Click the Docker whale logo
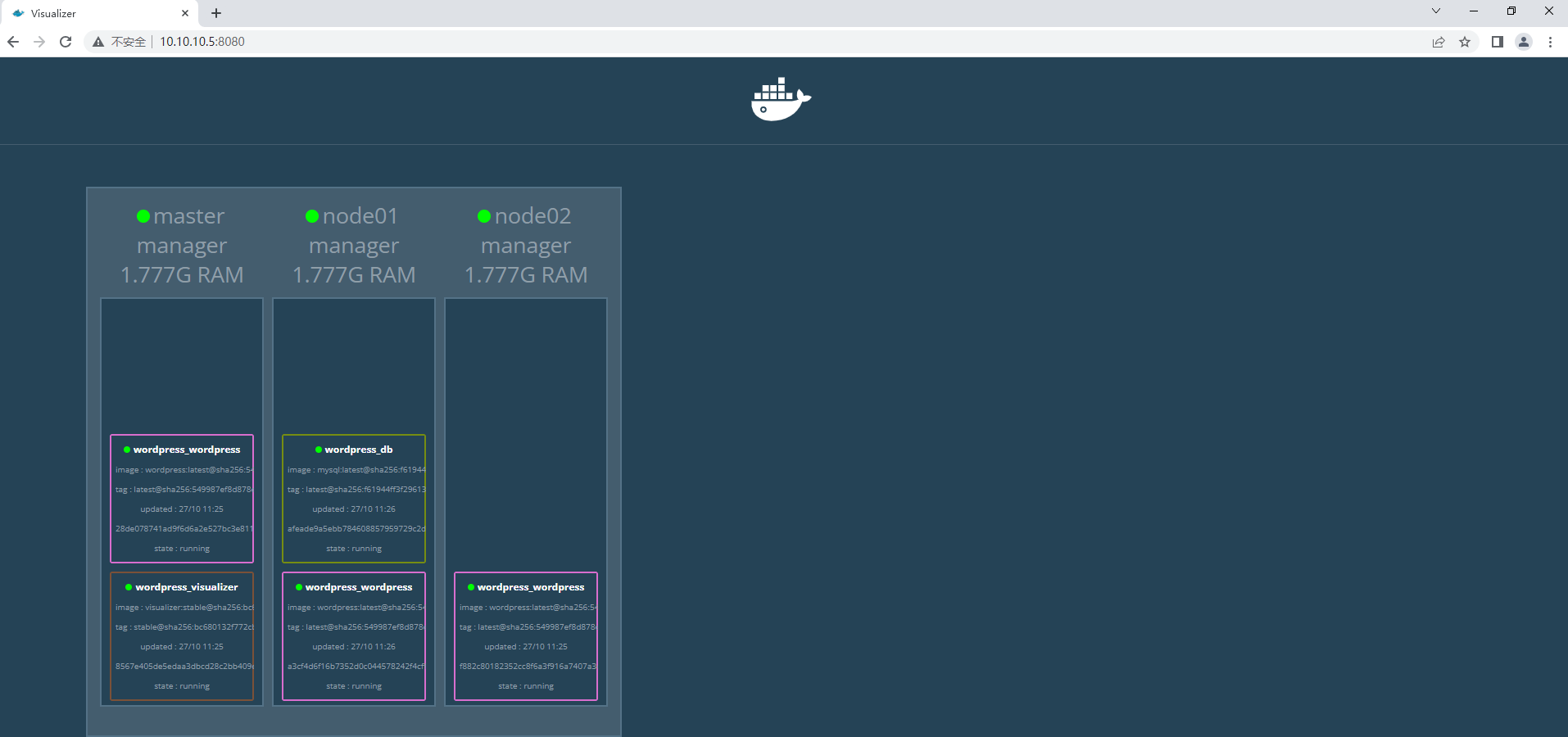 (x=781, y=99)
